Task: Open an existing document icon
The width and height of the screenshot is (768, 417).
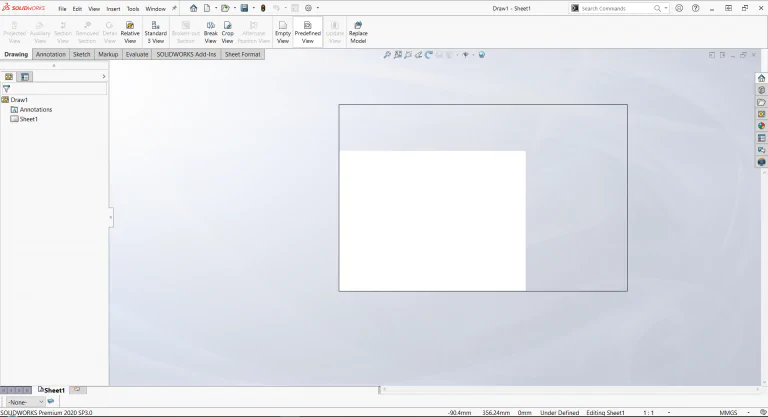Action: (225, 8)
